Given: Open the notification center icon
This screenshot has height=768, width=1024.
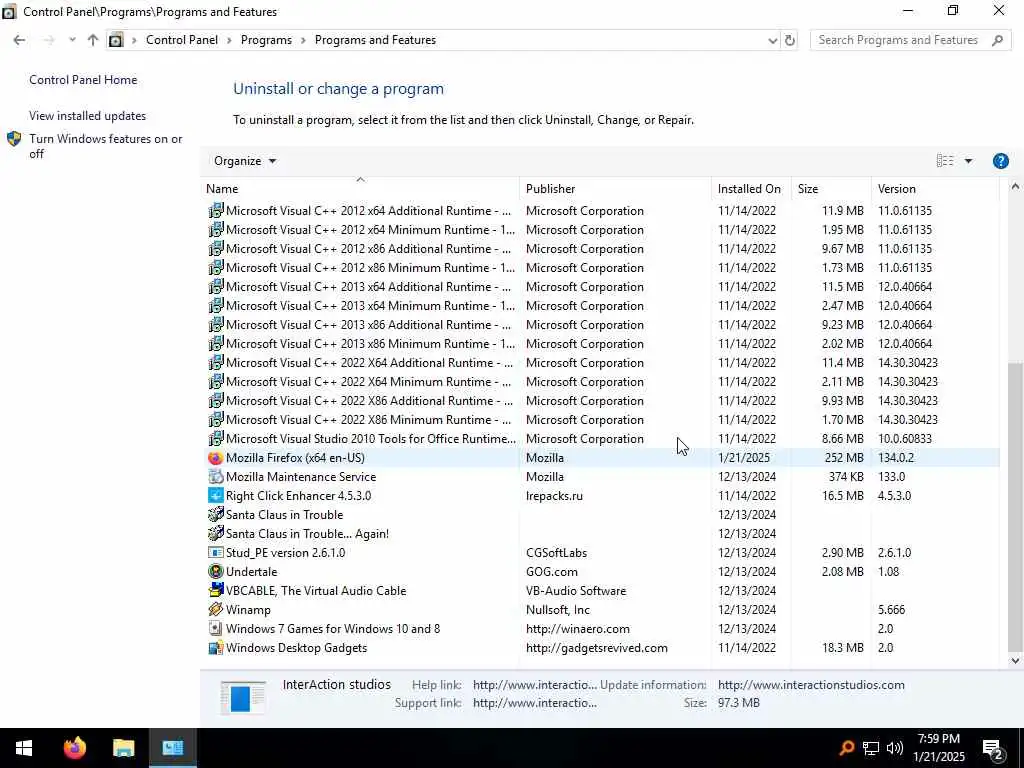Looking at the screenshot, I should 993,749.
